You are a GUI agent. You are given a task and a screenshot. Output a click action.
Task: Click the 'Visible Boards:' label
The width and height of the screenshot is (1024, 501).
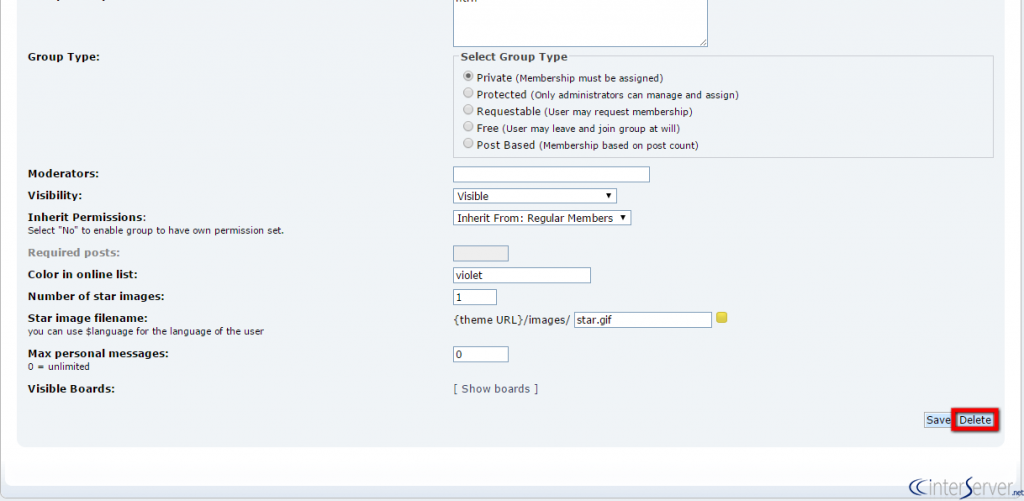[x=71, y=389]
